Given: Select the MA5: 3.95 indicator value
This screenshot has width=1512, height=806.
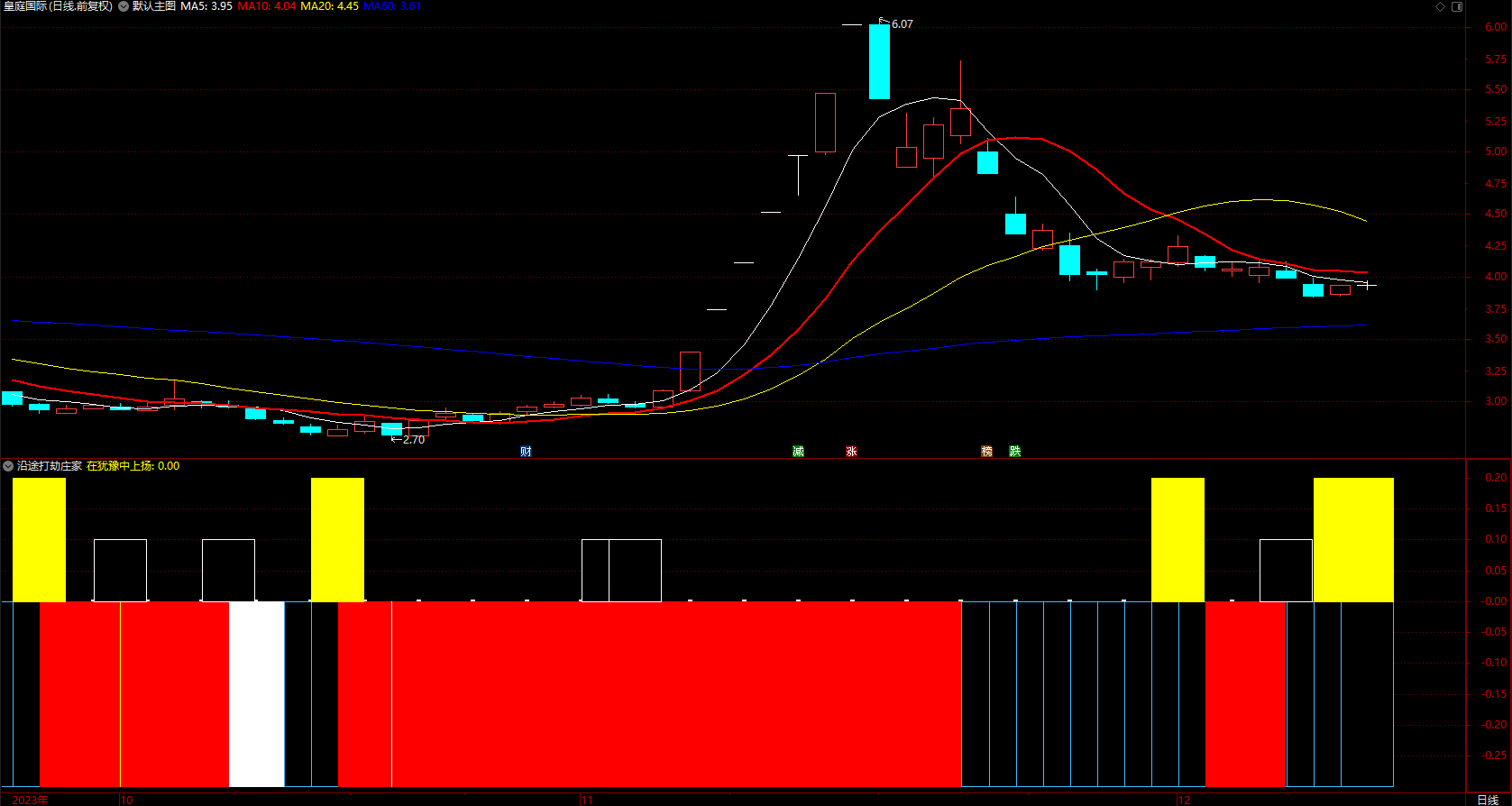Looking at the screenshot, I should 206,6.
